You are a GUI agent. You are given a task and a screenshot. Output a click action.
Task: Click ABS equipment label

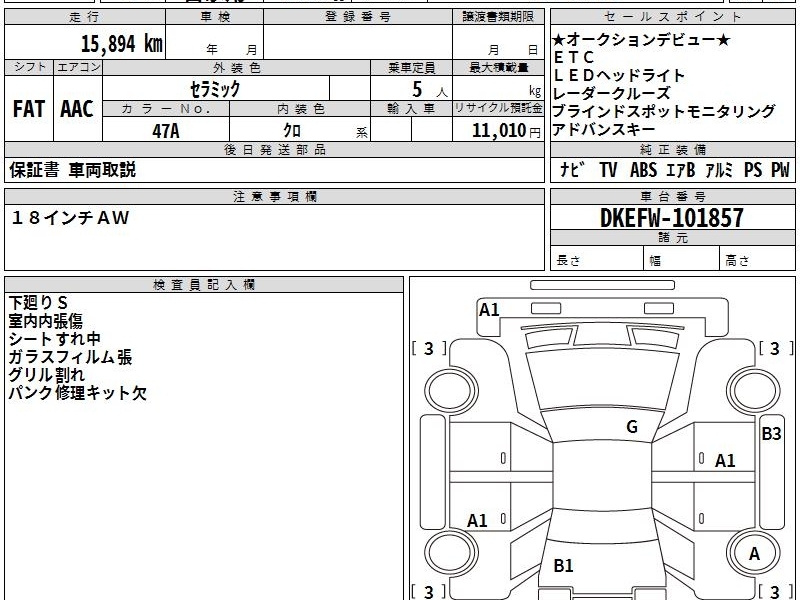[x=643, y=170]
